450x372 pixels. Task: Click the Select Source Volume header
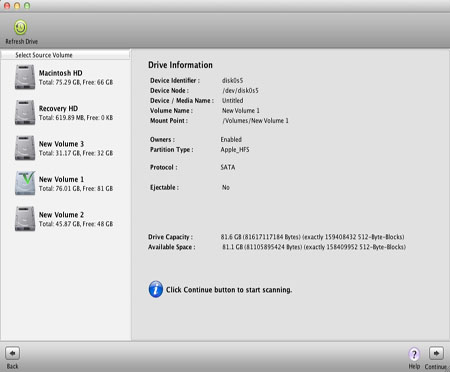[65, 55]
